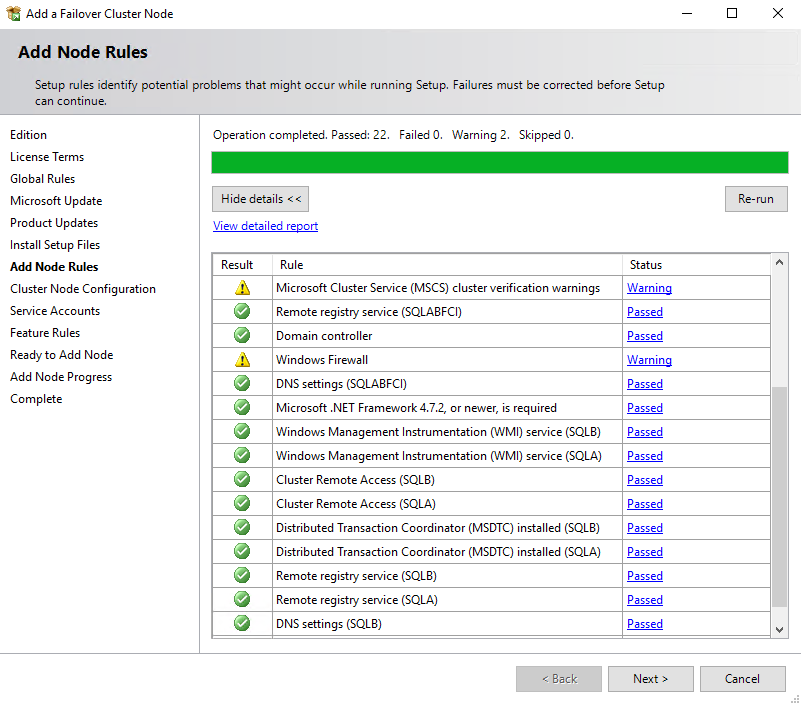Click the check icon for MSDTC installed (SQLB)
Image resolution: width=801 pixels, height=704 pixels.
[242, 527]
